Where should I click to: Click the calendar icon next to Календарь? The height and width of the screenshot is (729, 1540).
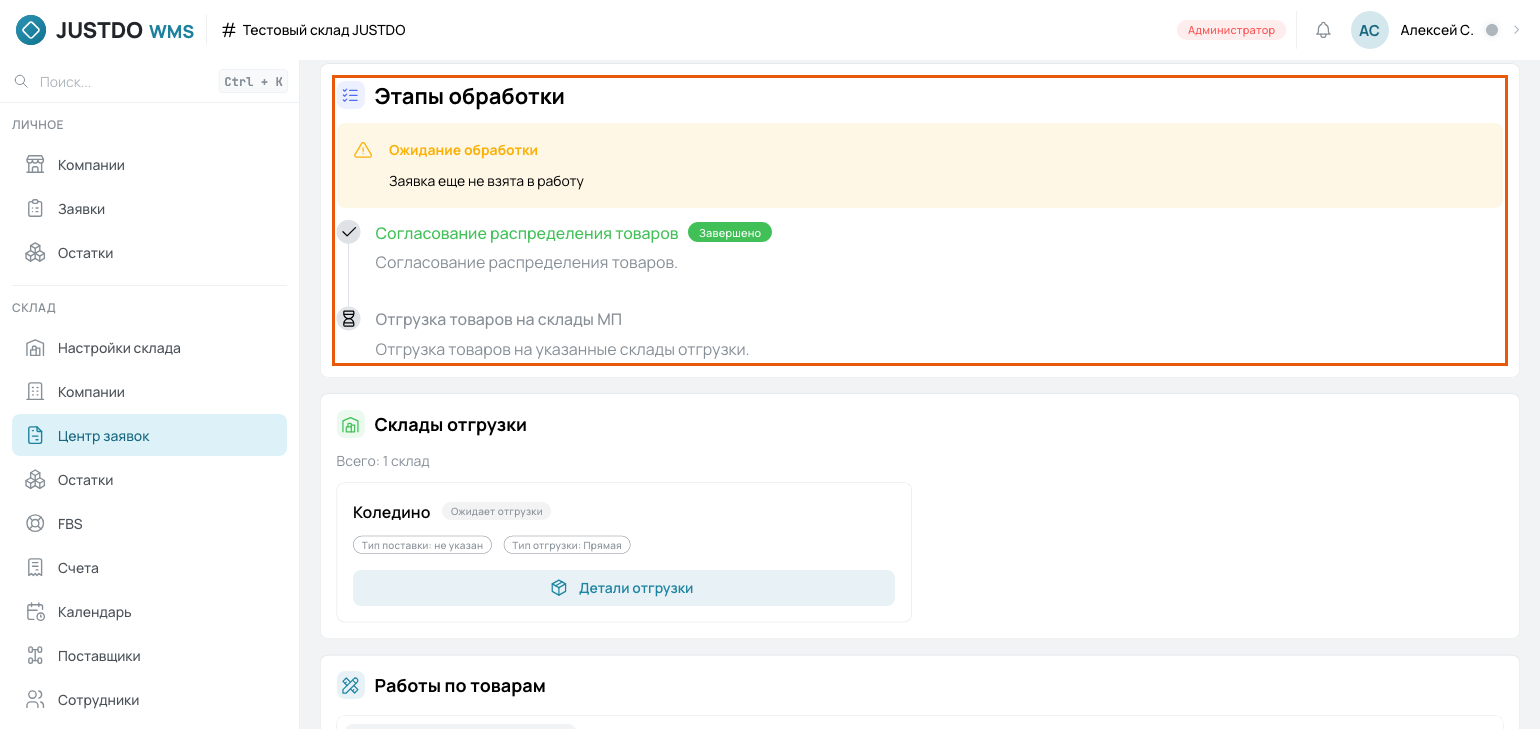(35, 612)
